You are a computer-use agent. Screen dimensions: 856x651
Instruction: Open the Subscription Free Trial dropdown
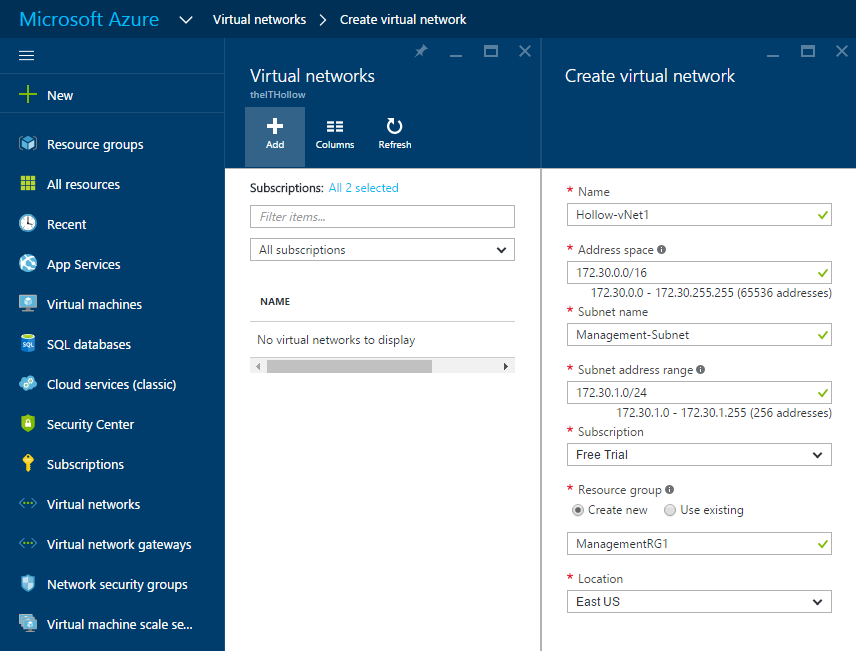700,455
